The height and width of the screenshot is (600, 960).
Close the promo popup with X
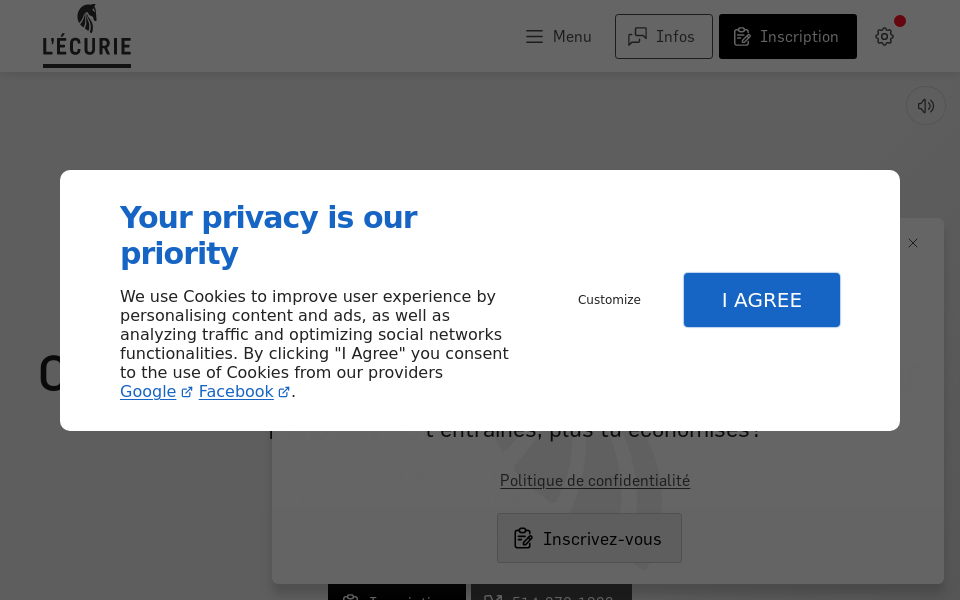(913, 243)
